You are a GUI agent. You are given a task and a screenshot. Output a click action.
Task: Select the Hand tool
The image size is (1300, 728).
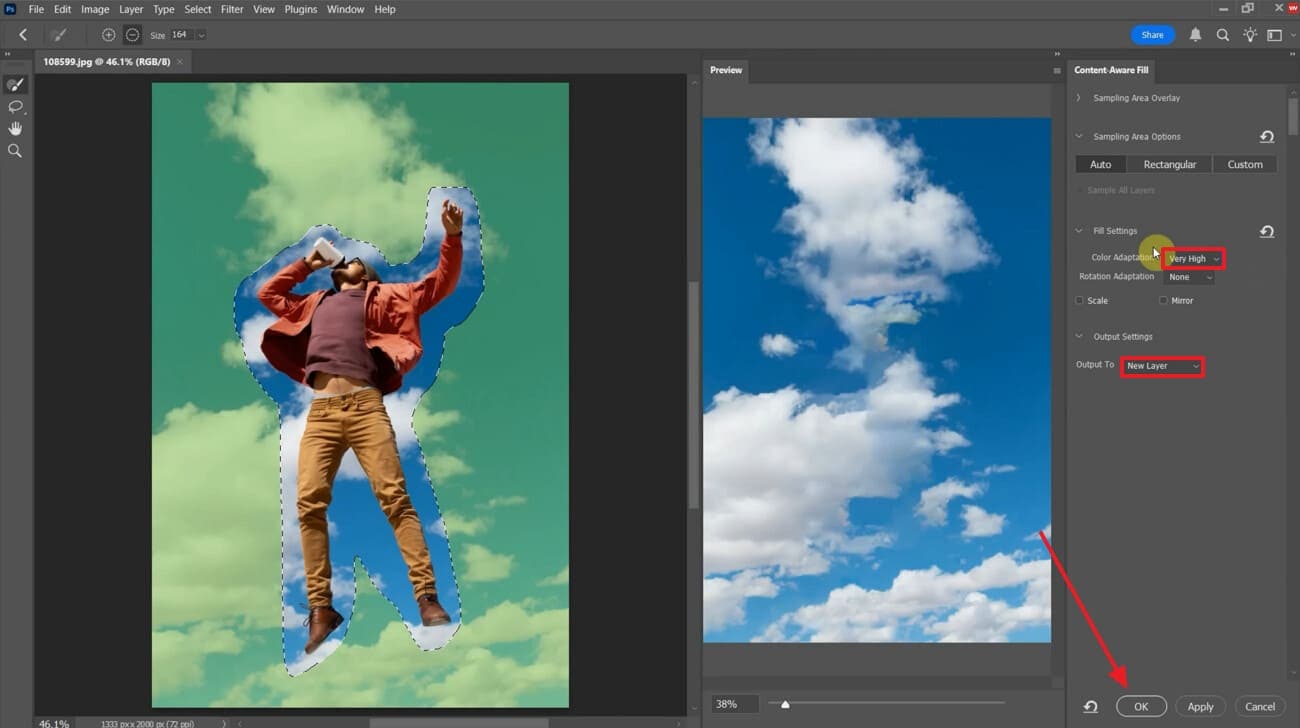click(x=14, y=128)
